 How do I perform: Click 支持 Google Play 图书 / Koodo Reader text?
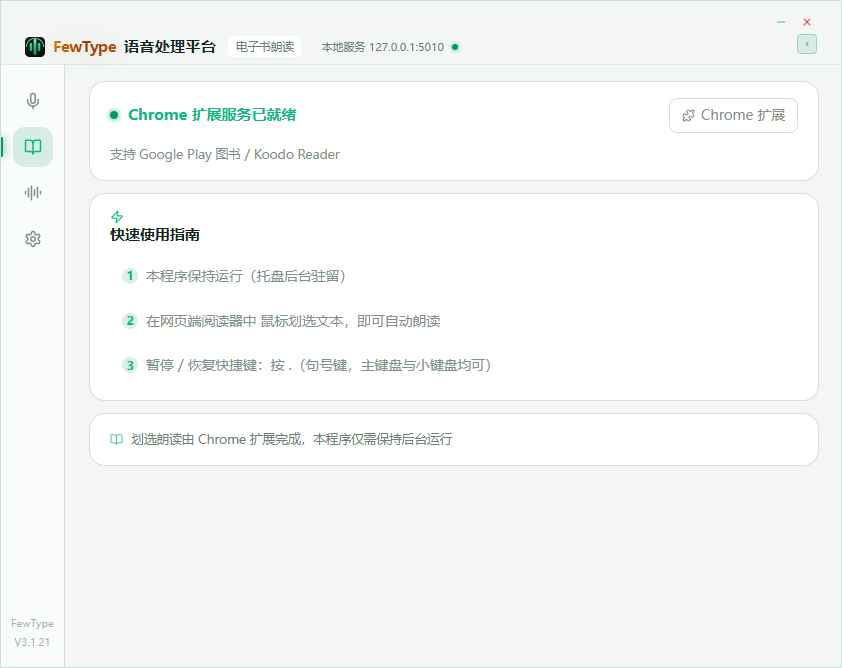click(224, 154)
